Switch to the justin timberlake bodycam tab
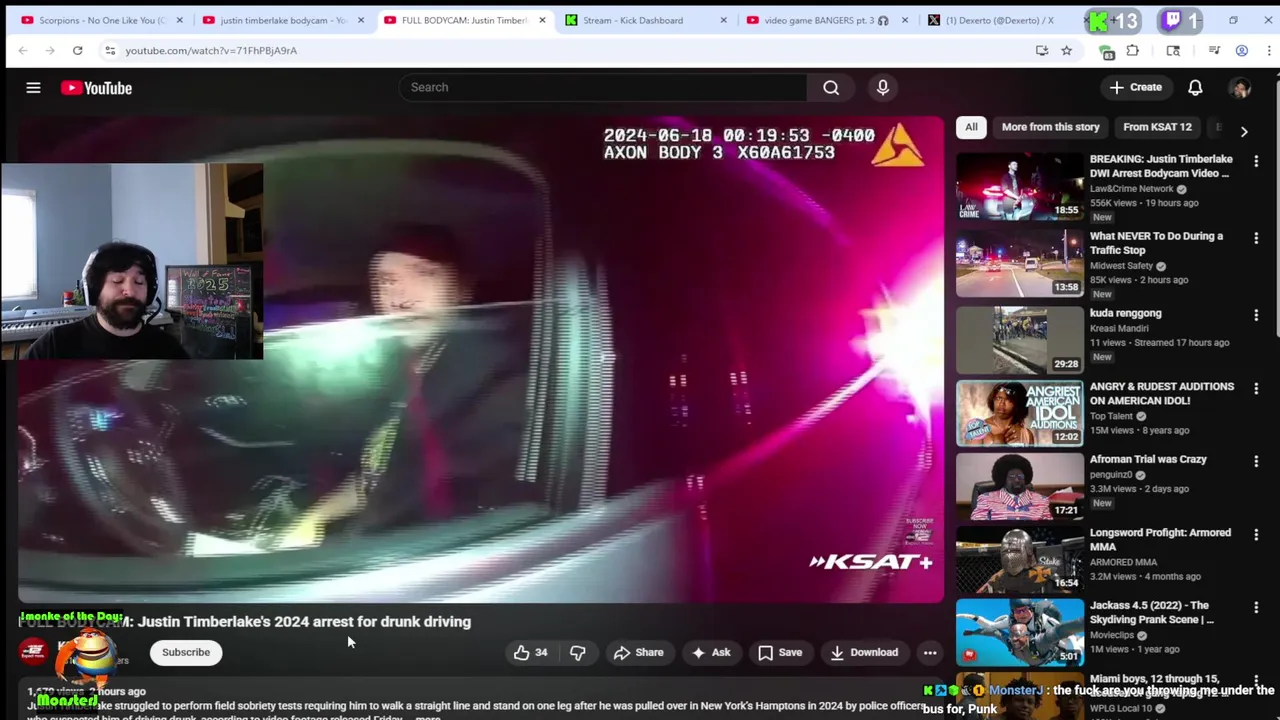The width and height of the screenshot is (1280, 720). click(x=283, y=20)
